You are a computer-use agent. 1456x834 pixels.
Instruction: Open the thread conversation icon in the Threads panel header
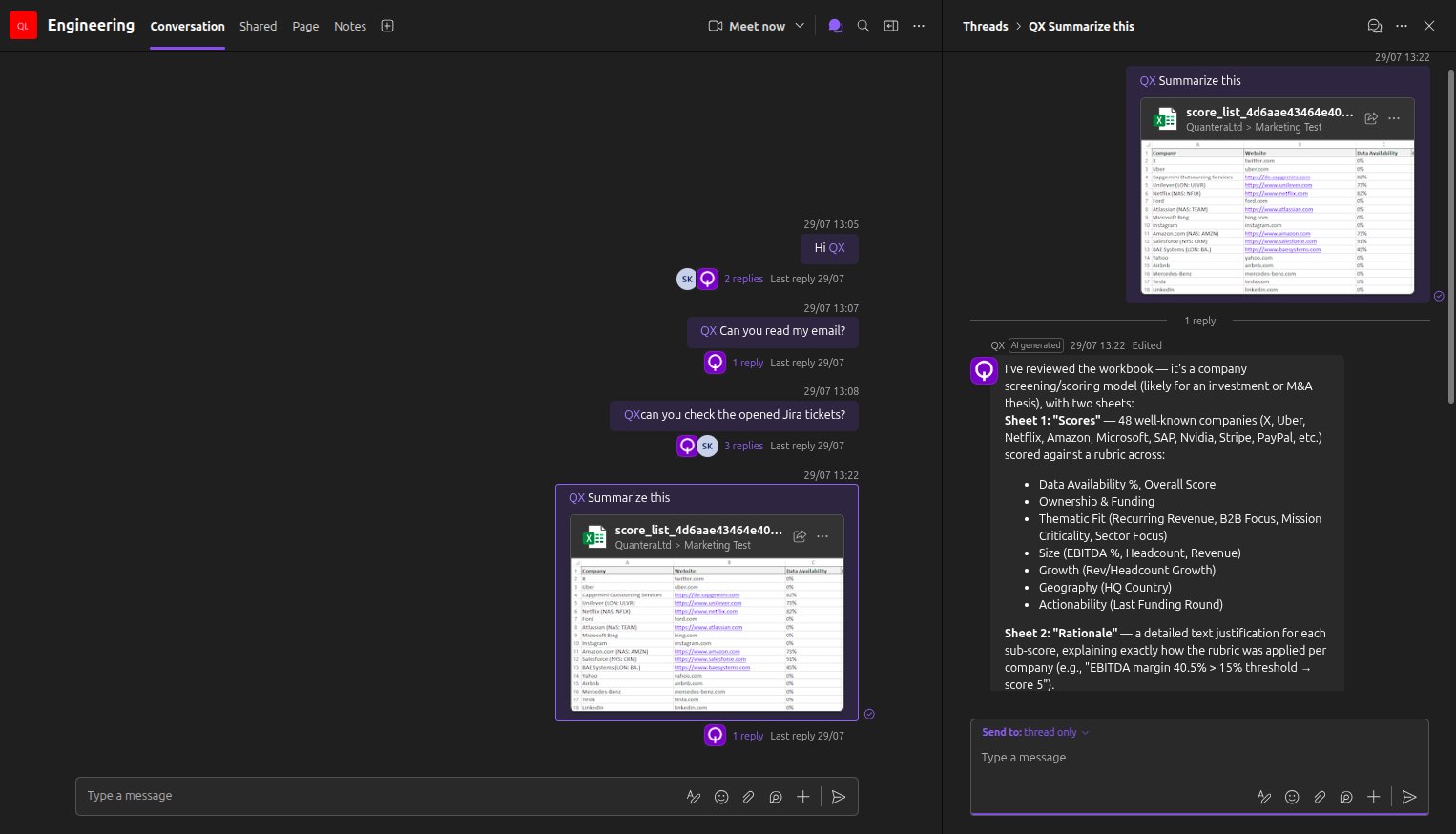(x=1375, y=26)
